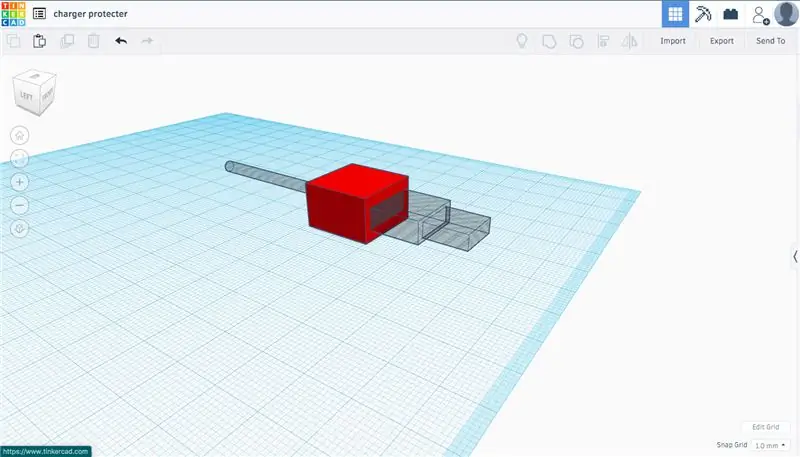This screenshot has width=800, height=457.
Task: Click the Fit all in view button
Action: click(19, 159)
